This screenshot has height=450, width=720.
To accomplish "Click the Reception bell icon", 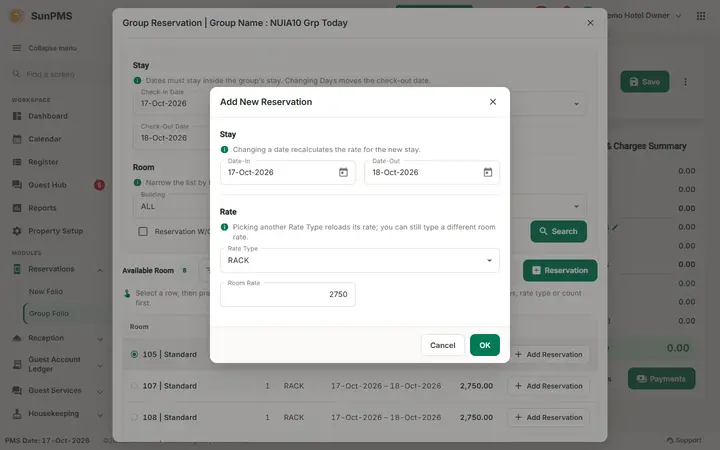I will tap(17, 338).
